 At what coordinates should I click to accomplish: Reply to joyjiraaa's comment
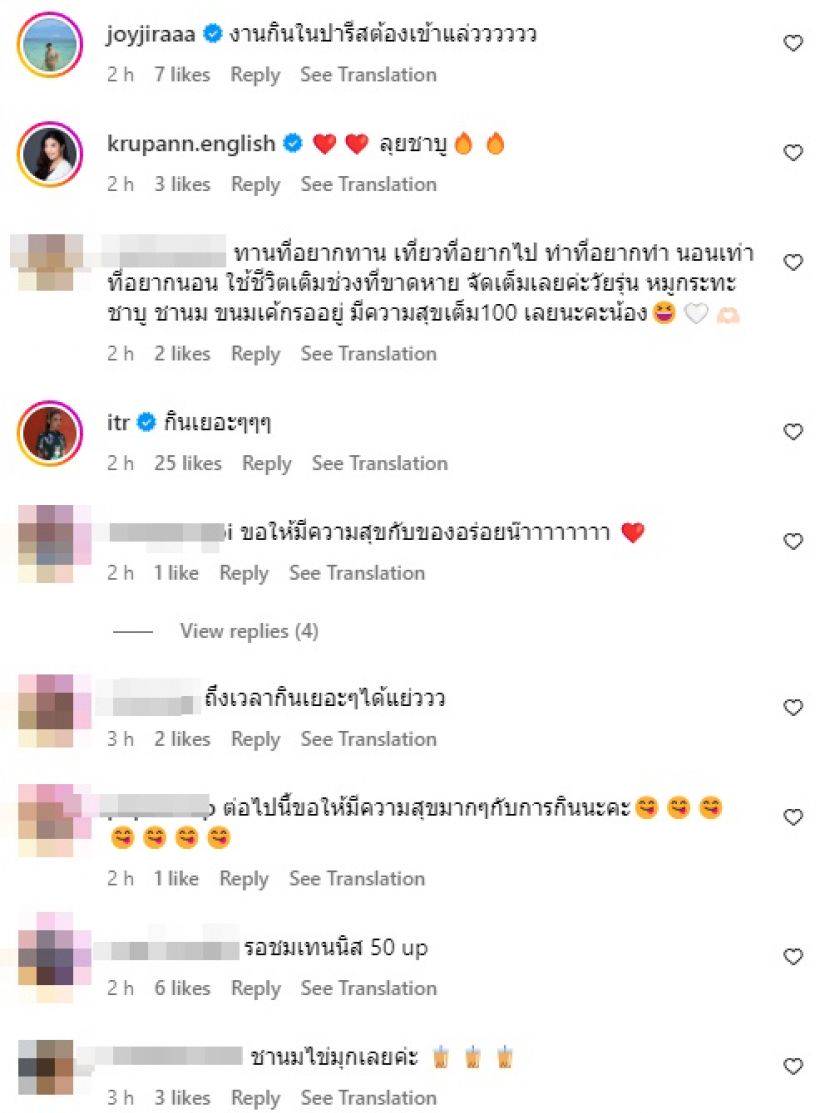click(x=255, y=75)
